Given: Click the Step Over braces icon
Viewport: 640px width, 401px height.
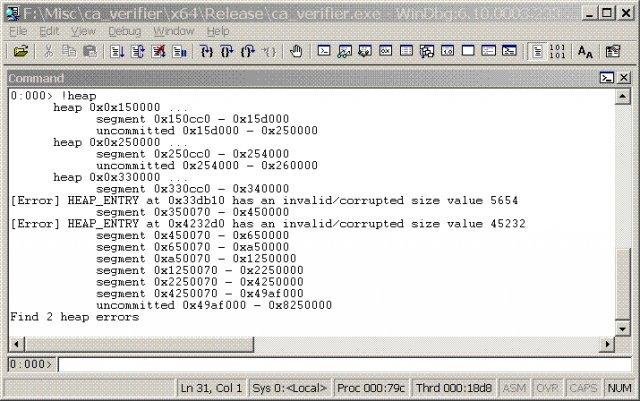Looking at the screenshot, I should [x=227, y=51].
